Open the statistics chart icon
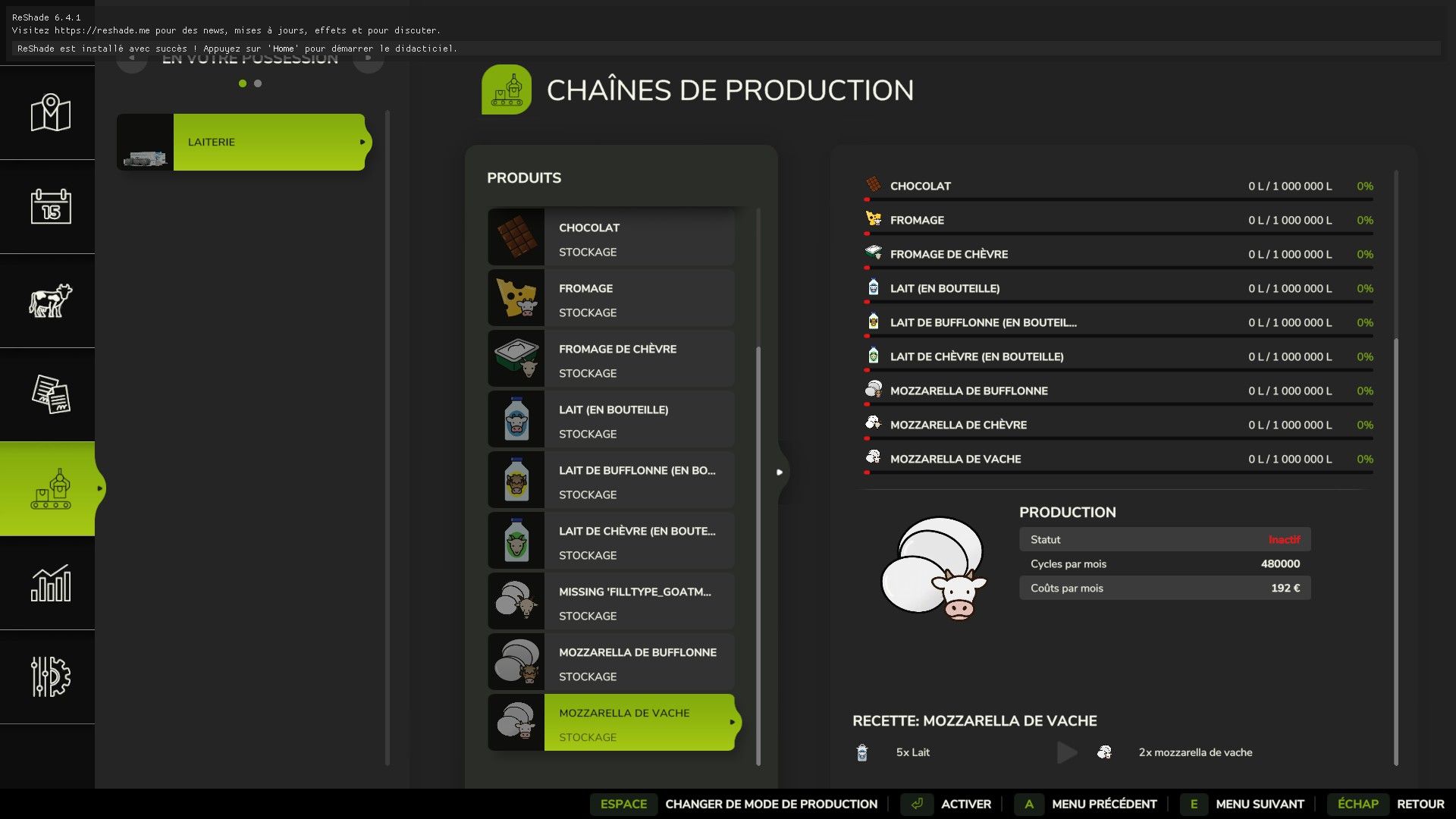This screenshot has height=819, width=1456. pos(50,583)
